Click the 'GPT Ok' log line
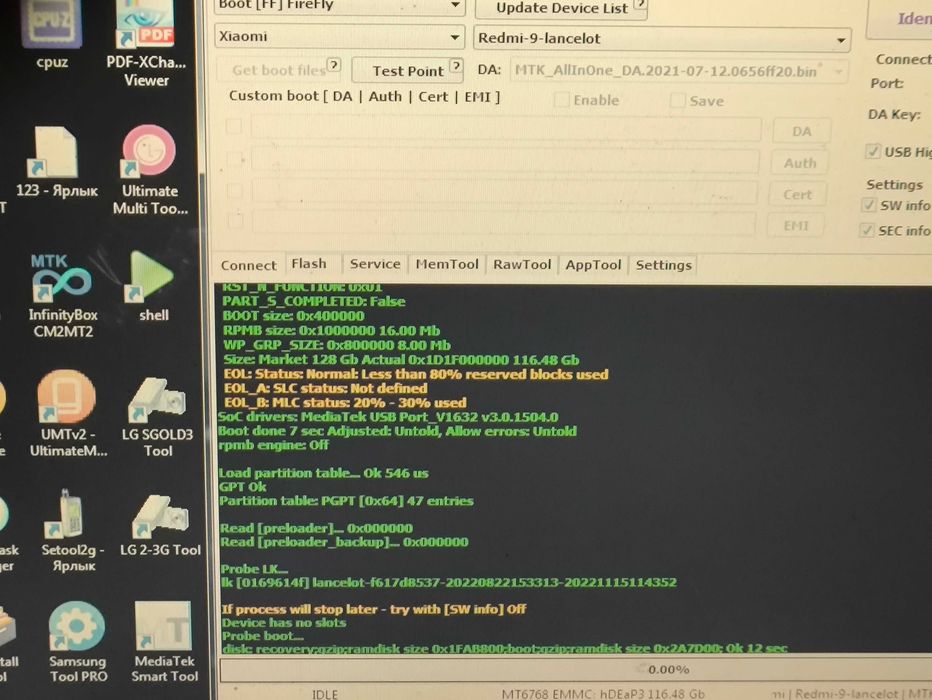The image size is (932, 700). pyautogui.click(x=243, y=487)
